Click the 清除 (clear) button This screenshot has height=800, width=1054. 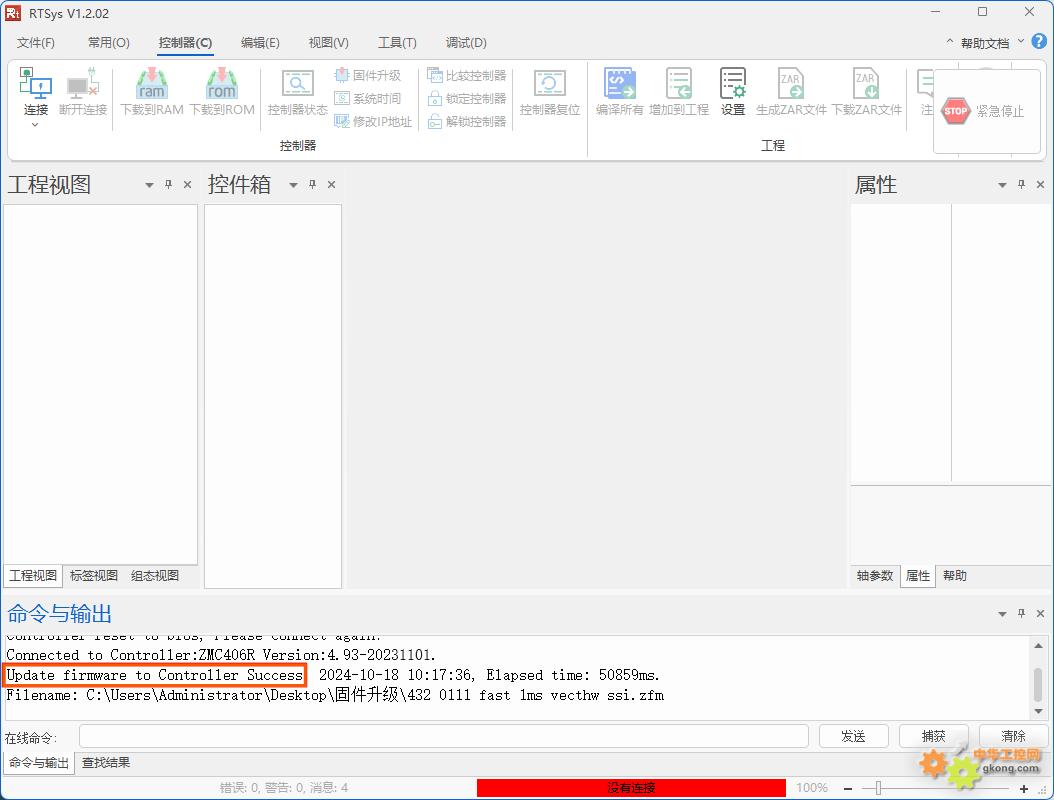click(1013, 736)
